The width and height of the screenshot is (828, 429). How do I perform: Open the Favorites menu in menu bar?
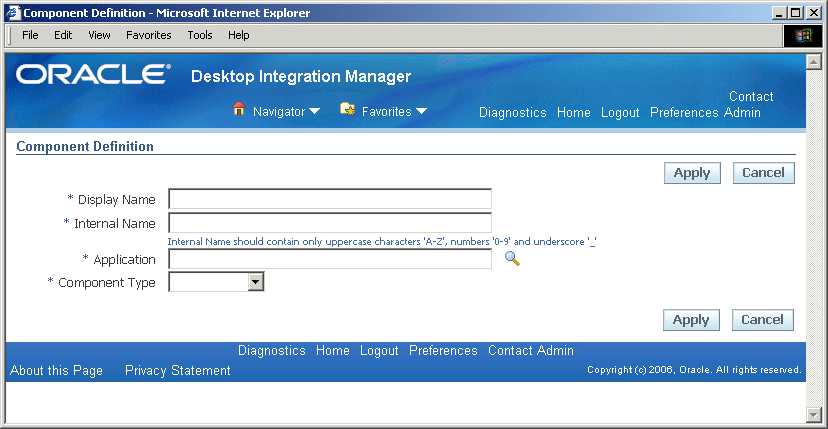coord(148,35)
